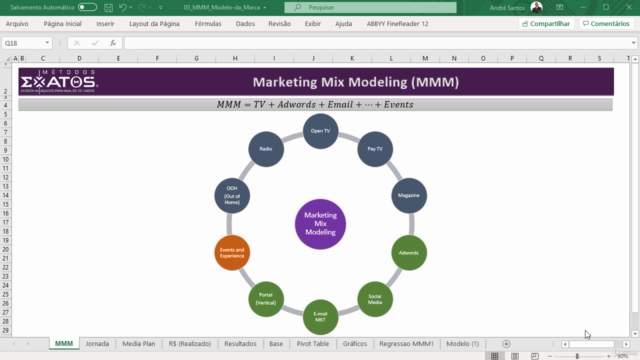The image size is (640, 360).
Task: Open the Inserir ribbon tab
Action: (x=105, y=24)
